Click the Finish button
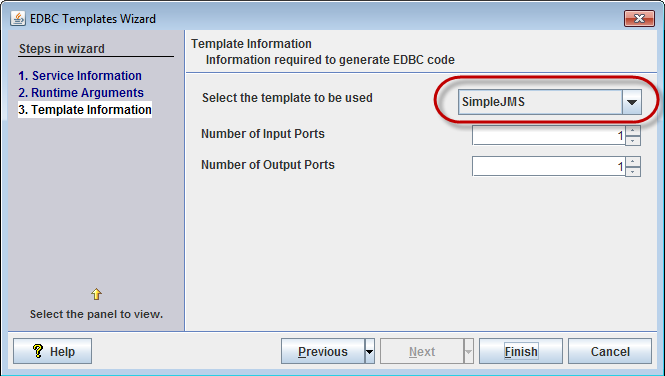Viewport: 665px width, 376px height. (x=521, y=351)
